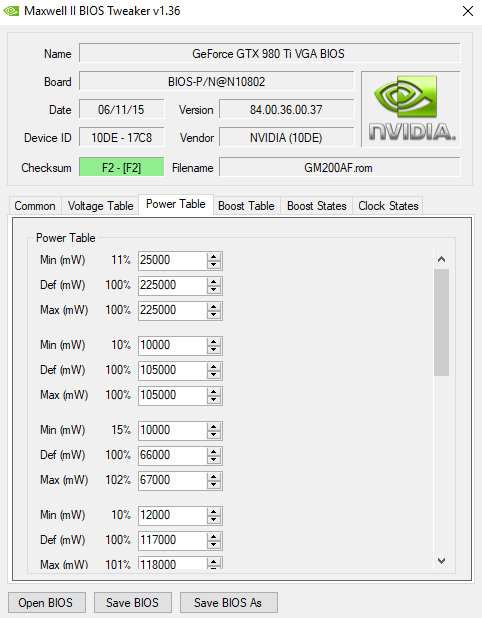Increase the first Min (mW) 25000 value
This screenshot has height=618, width=482.
[213, 257]
